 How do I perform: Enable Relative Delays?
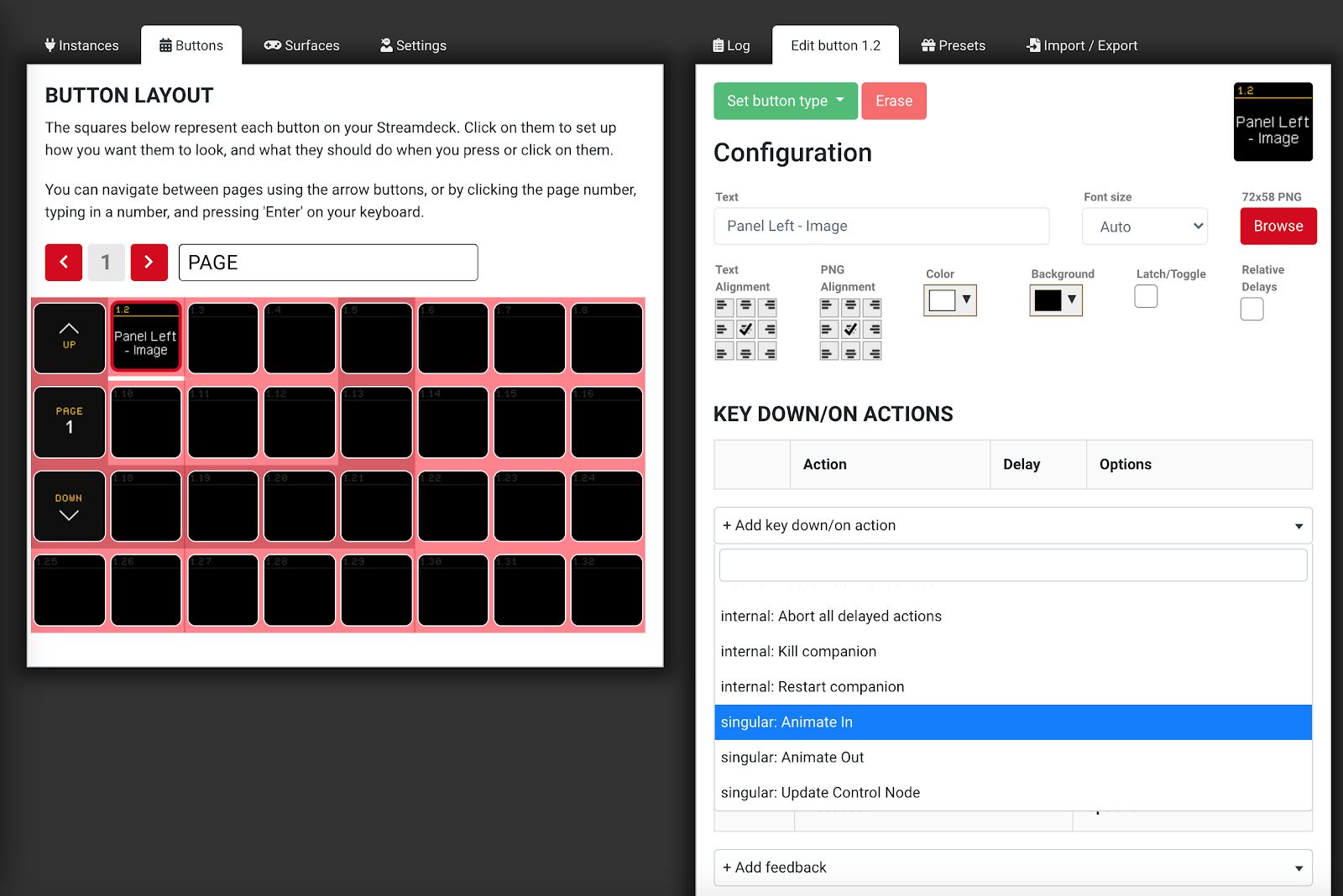click(1252, 309)
